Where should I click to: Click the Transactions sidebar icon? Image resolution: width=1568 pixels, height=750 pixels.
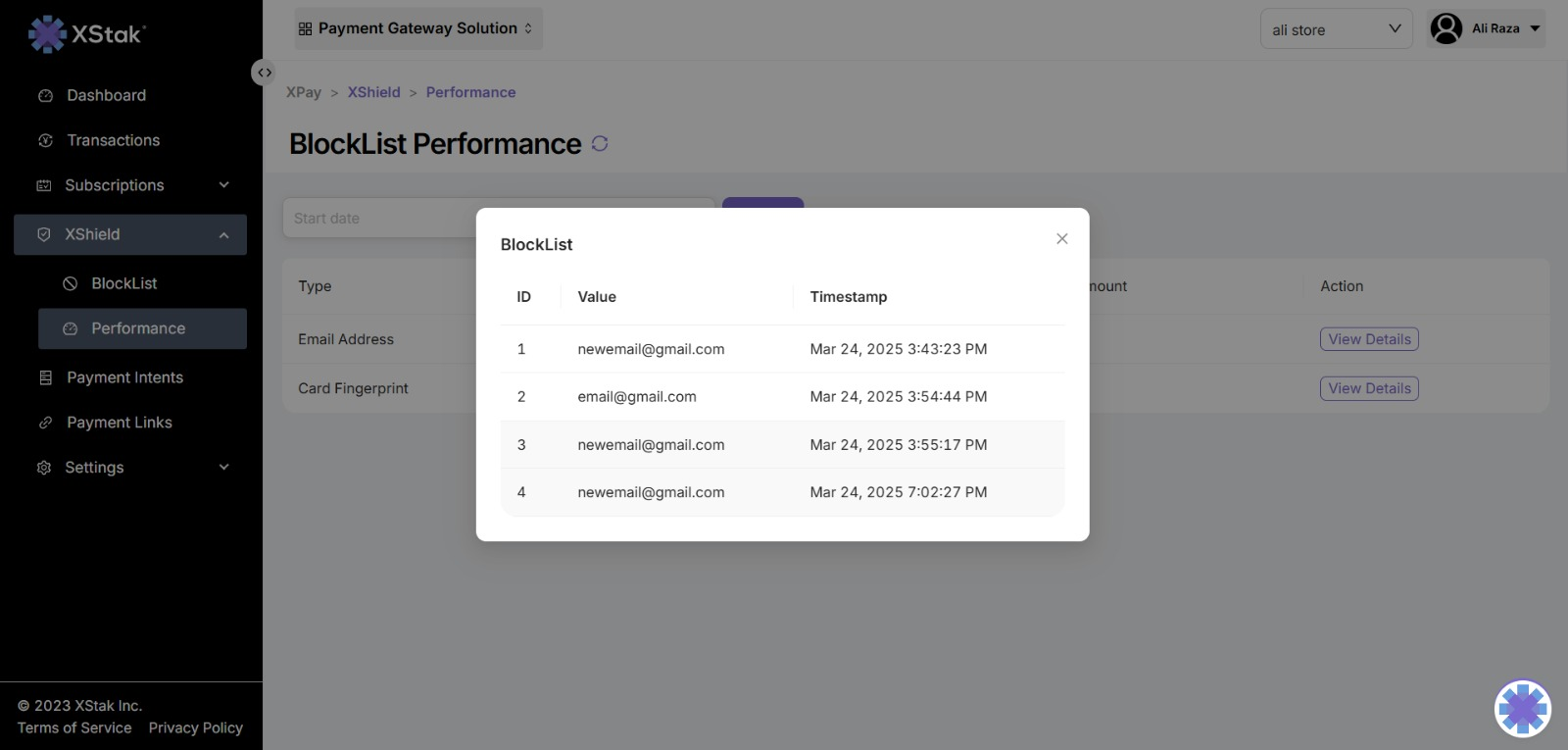pyautogui.click(x=45, y=141)
